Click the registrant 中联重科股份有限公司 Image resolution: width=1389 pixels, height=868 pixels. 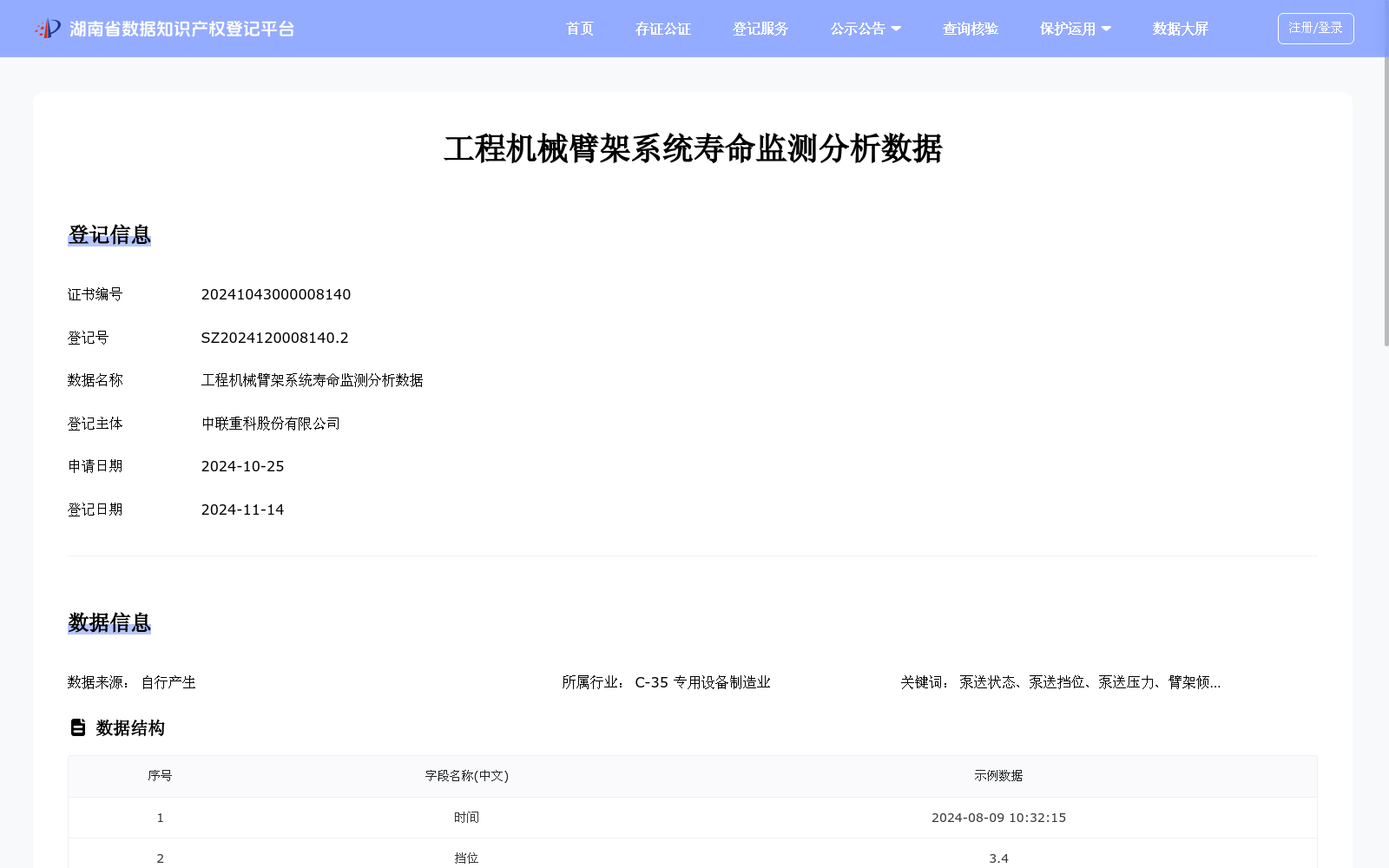pyautogui.click(x=271, y=424)
